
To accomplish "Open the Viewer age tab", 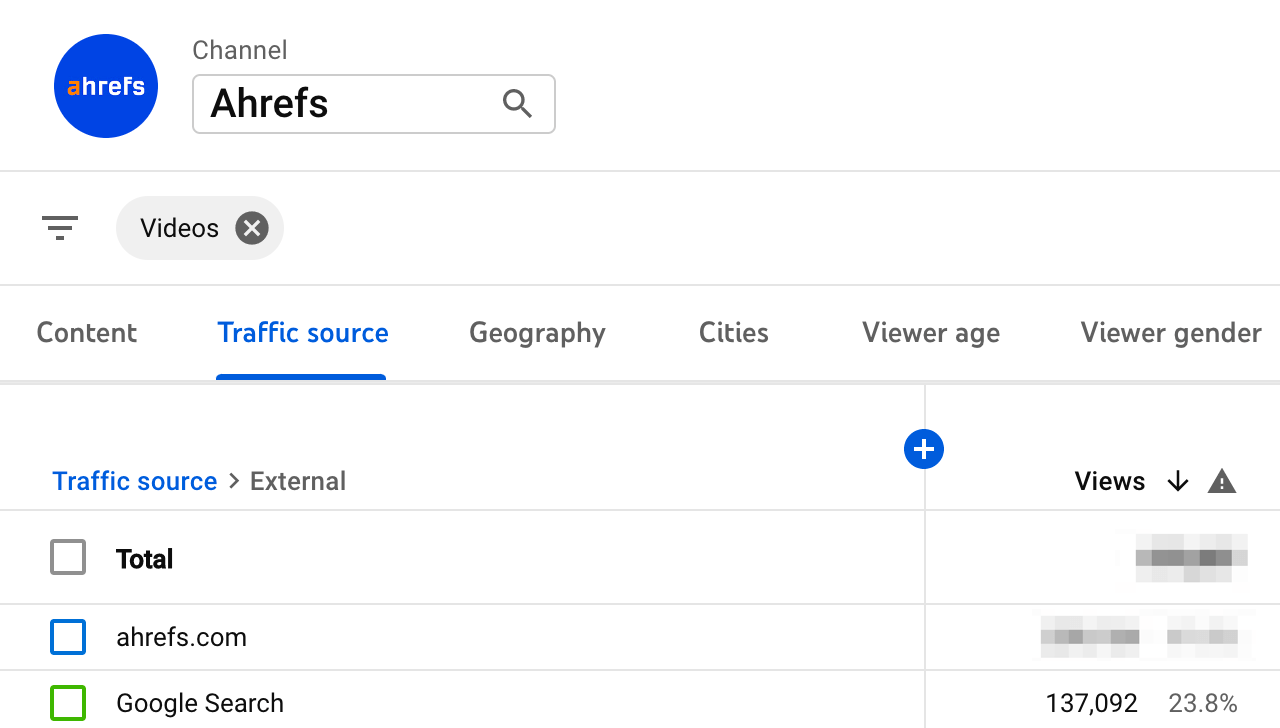I will coord(930,332).
